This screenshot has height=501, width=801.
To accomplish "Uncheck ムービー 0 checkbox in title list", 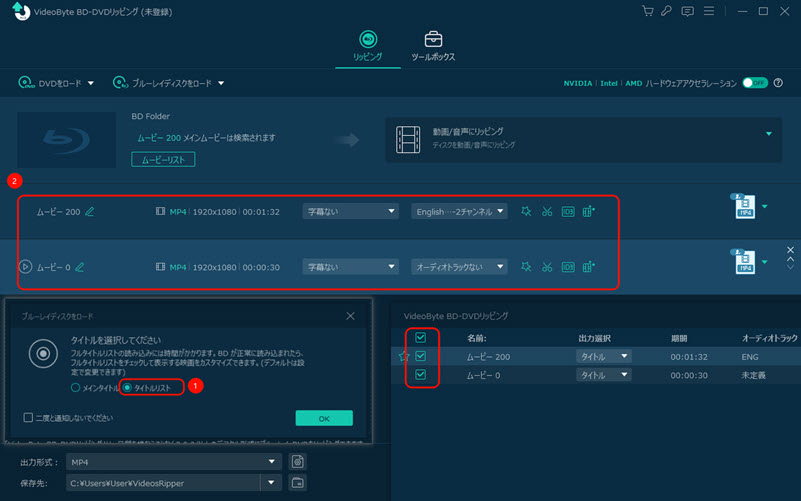I will point(420,375).
